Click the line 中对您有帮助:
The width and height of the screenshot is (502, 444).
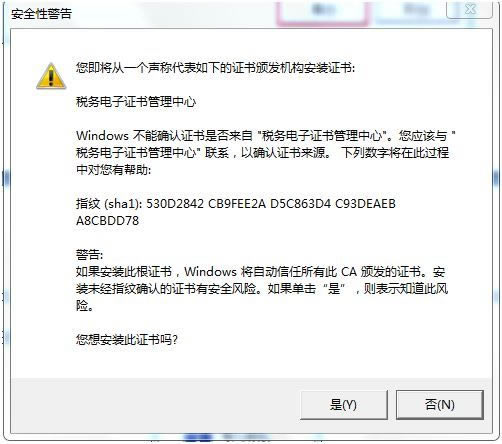pyautogui.click(x=113, y=170)
